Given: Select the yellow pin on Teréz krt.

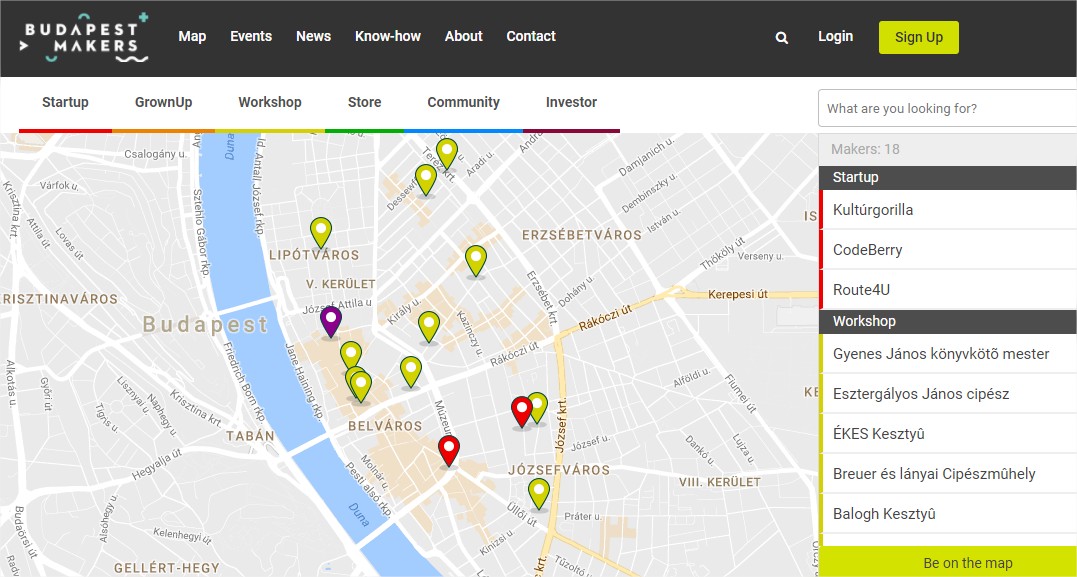Looking at the screenshot, I should (x=446, y=154).
